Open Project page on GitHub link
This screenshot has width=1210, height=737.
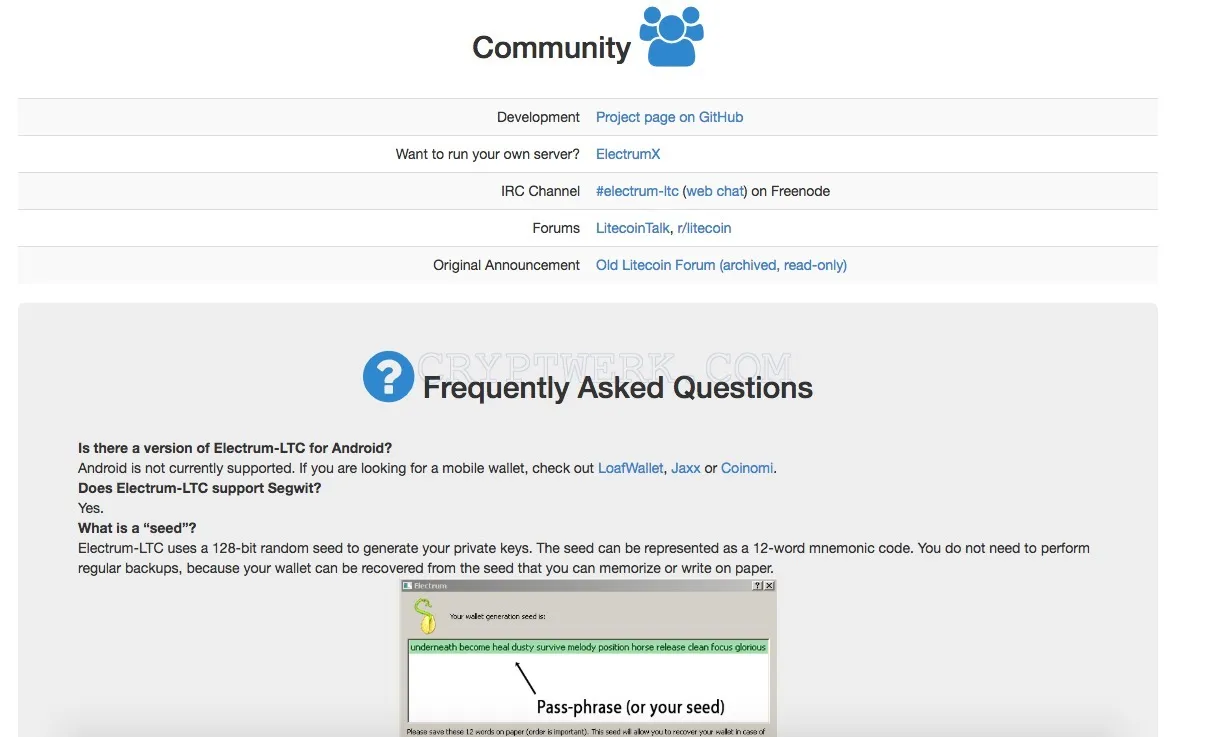click(669, 117)
